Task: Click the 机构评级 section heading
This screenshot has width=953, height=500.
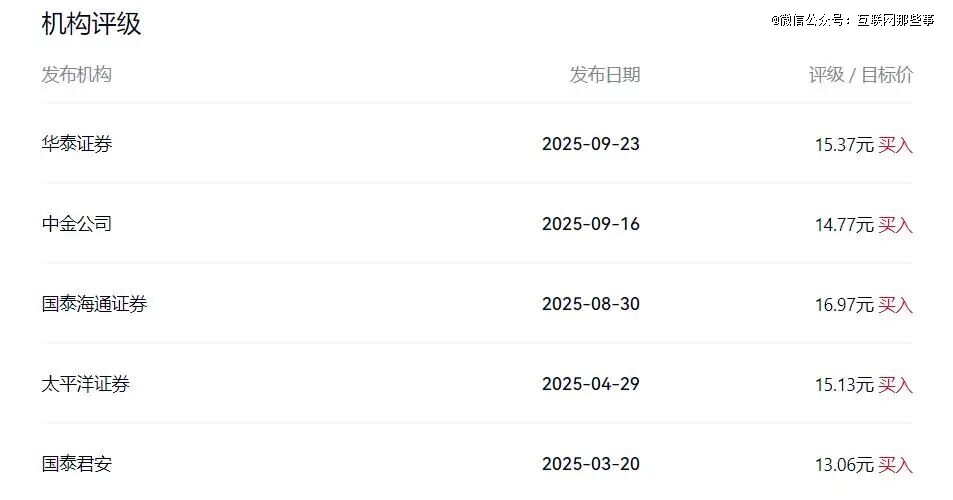Action: 91,24
